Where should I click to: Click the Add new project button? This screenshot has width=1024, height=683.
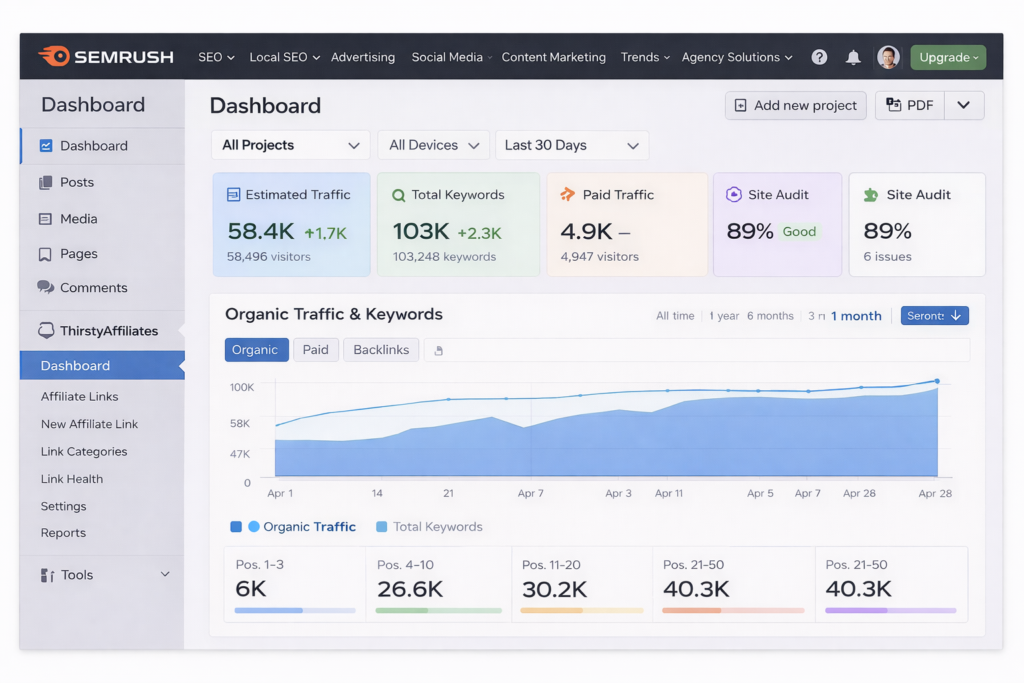(795, 105)
